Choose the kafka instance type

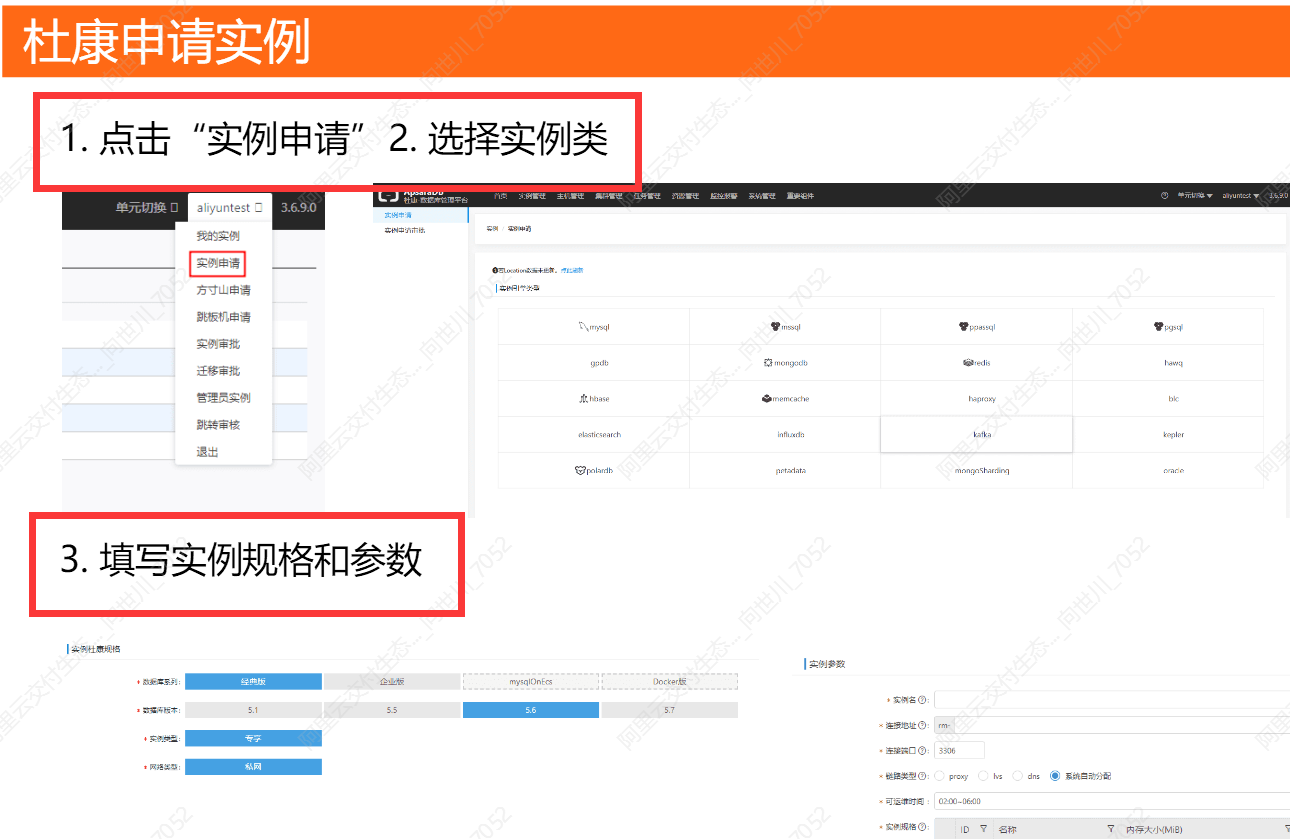tap(976, 435)
